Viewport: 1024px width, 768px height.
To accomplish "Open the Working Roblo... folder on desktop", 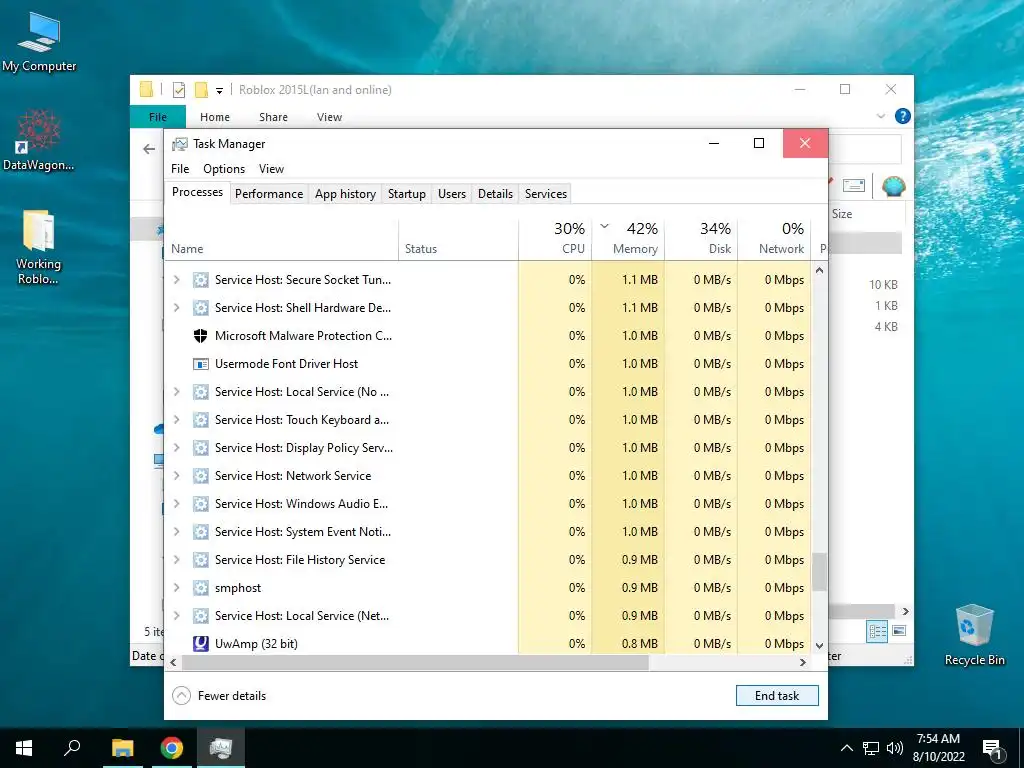I will tap(39, 247).
